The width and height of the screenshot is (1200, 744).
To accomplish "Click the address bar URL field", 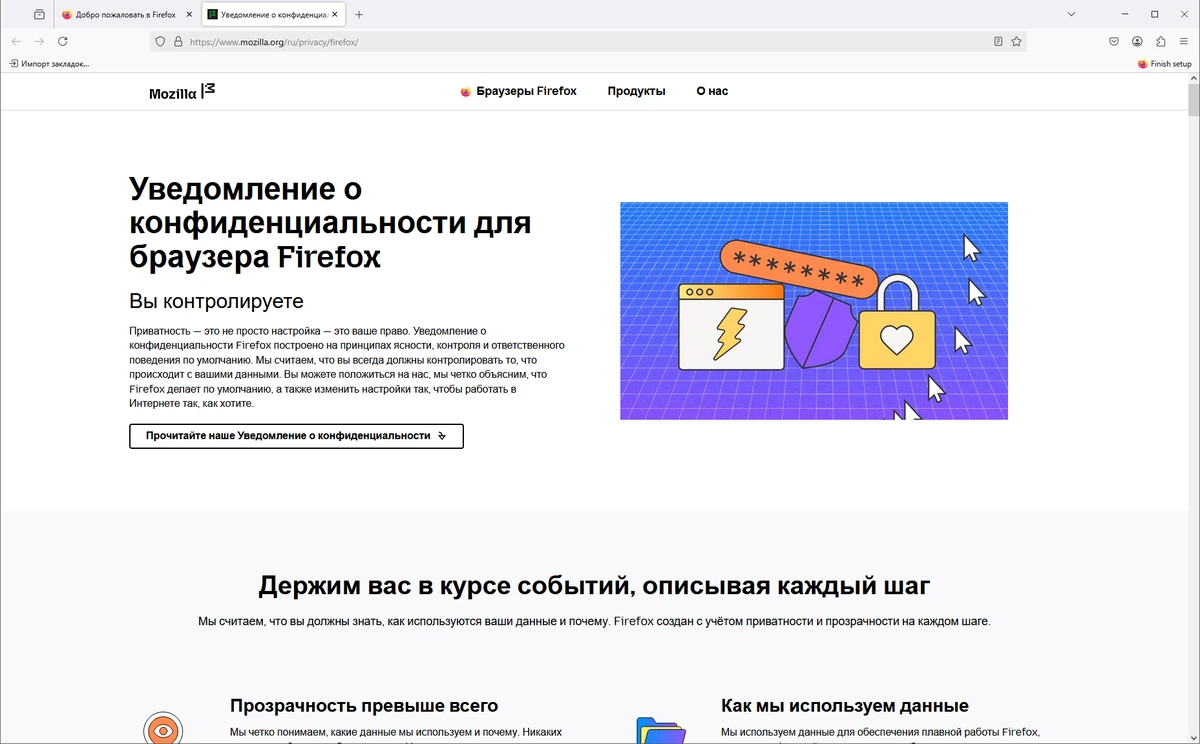I will [588, 42].
